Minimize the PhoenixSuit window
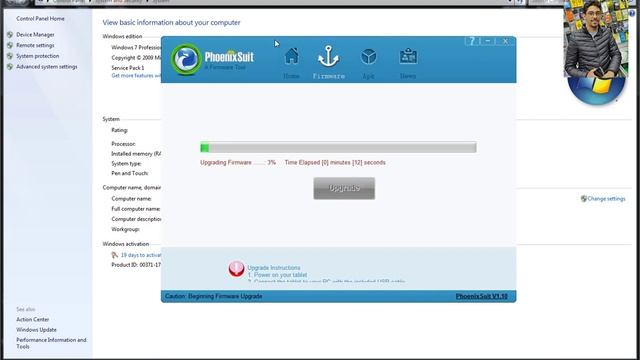This screenshot has height=360, width=640. [x=488, y=41]
